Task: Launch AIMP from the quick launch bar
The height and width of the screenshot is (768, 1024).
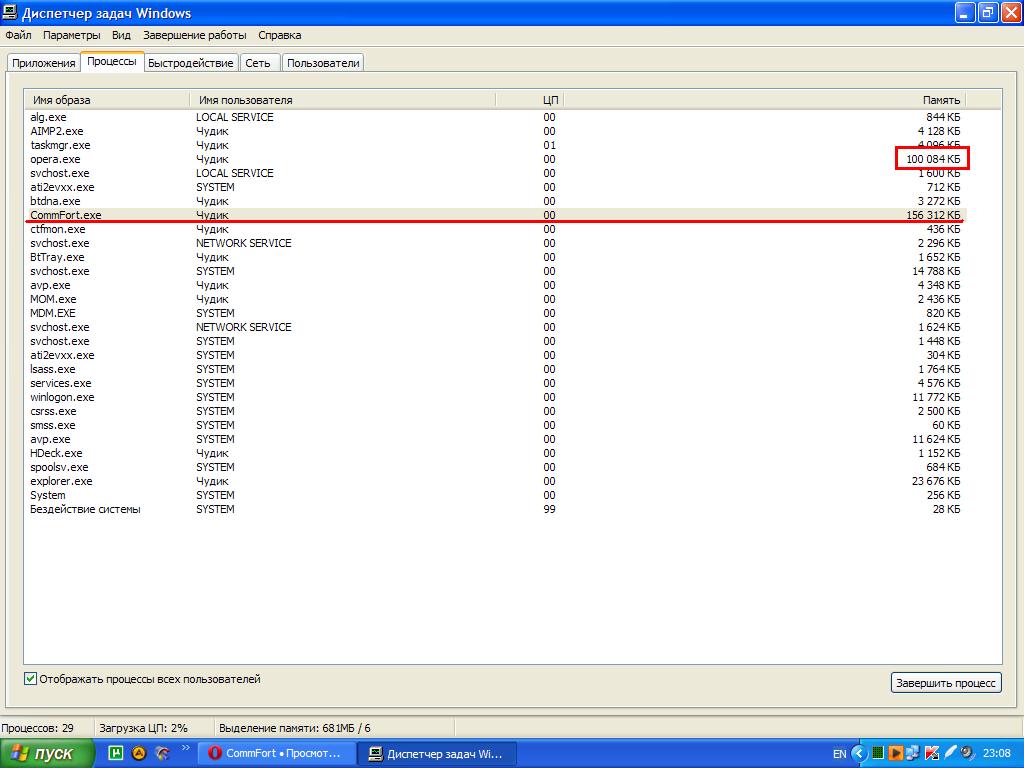Action: [139, 753]
